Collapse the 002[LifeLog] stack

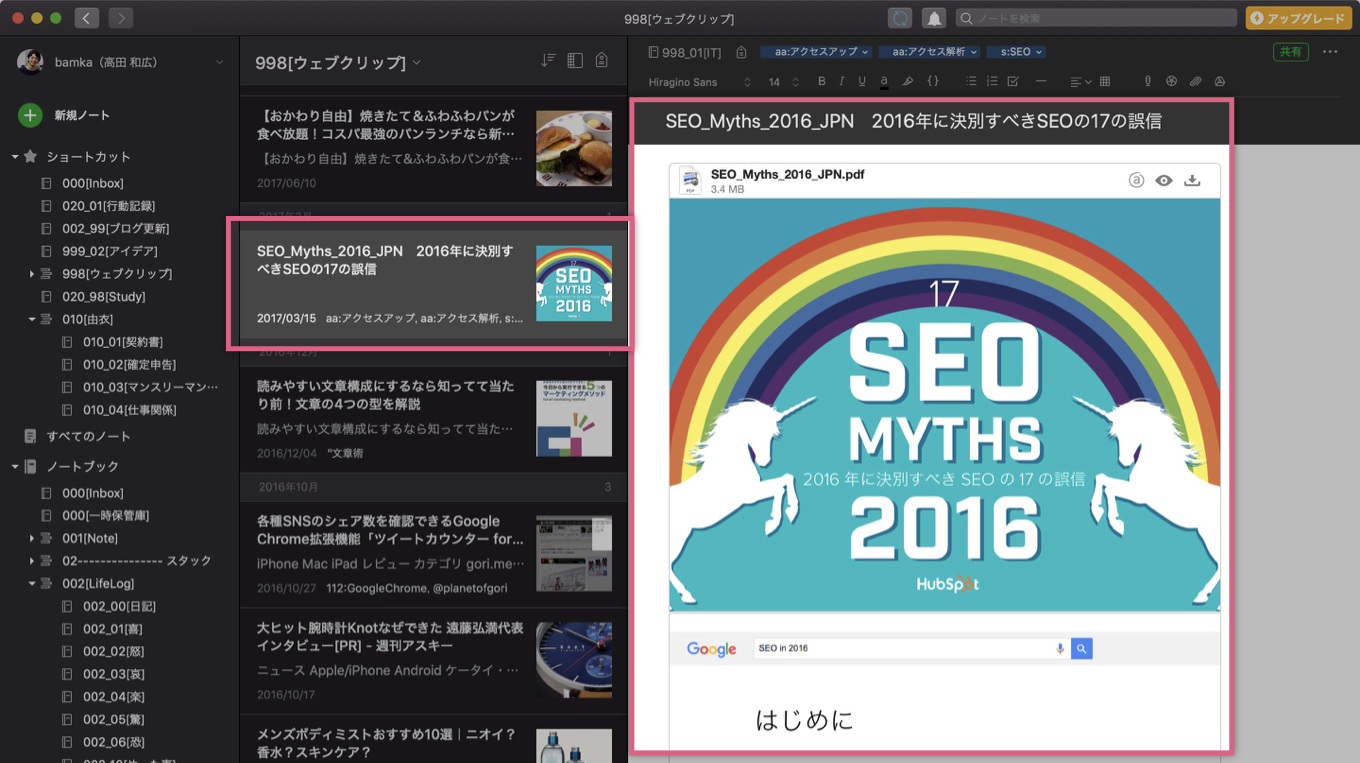(x=32, y=584)
